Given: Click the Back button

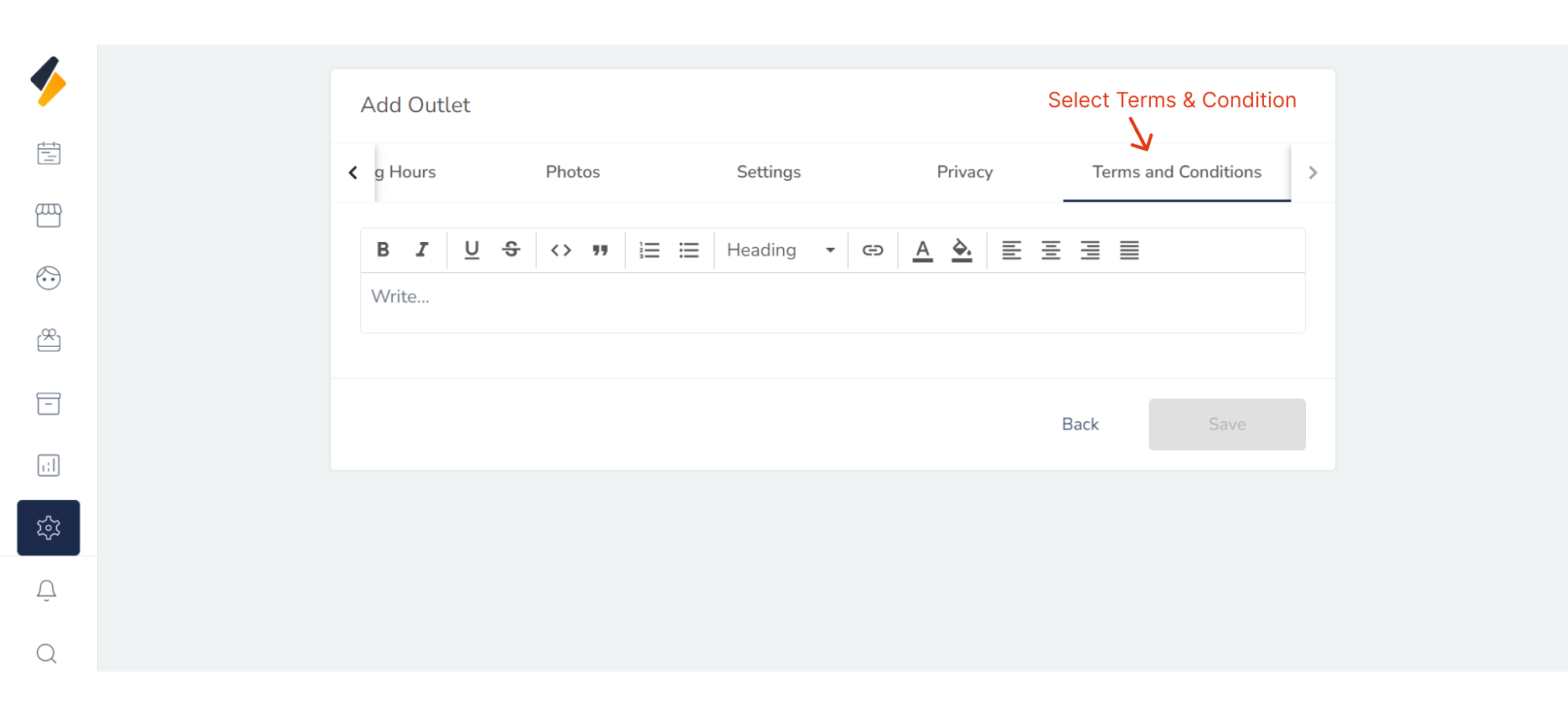Looking at the screenshot, I should click(x=1080, y=424).
